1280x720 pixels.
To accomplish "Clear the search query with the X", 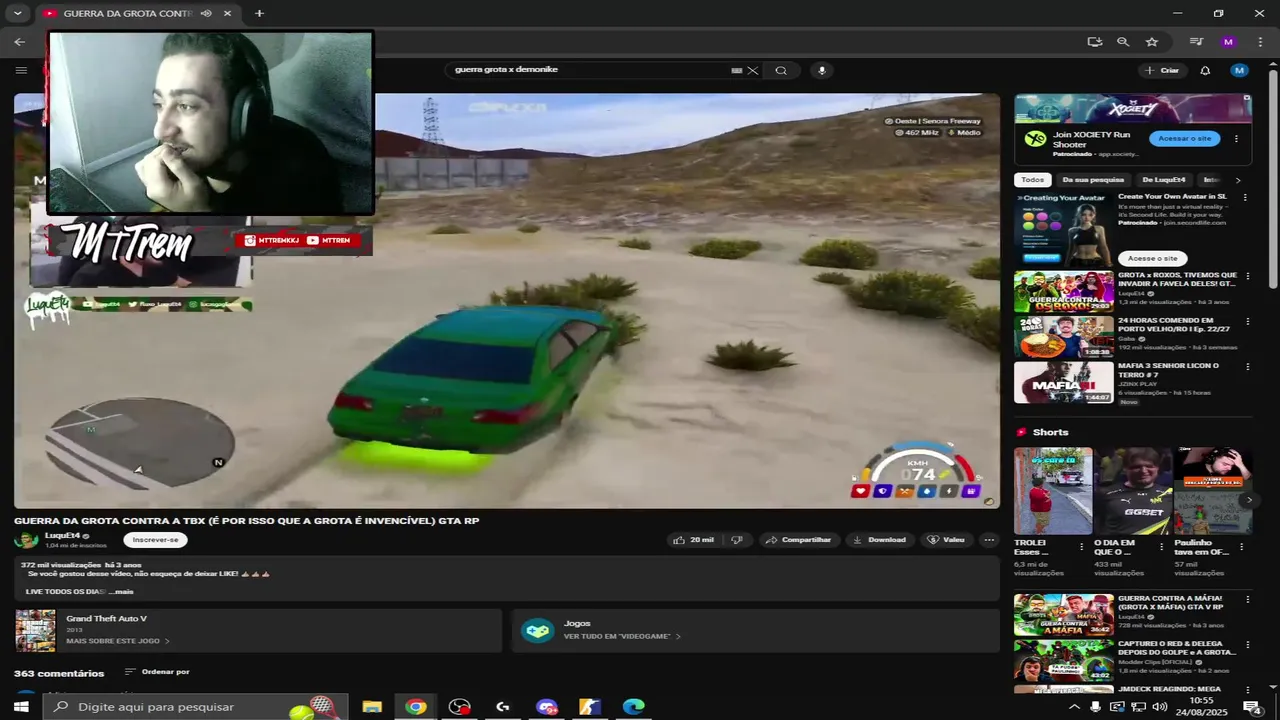I will (753, 70).
